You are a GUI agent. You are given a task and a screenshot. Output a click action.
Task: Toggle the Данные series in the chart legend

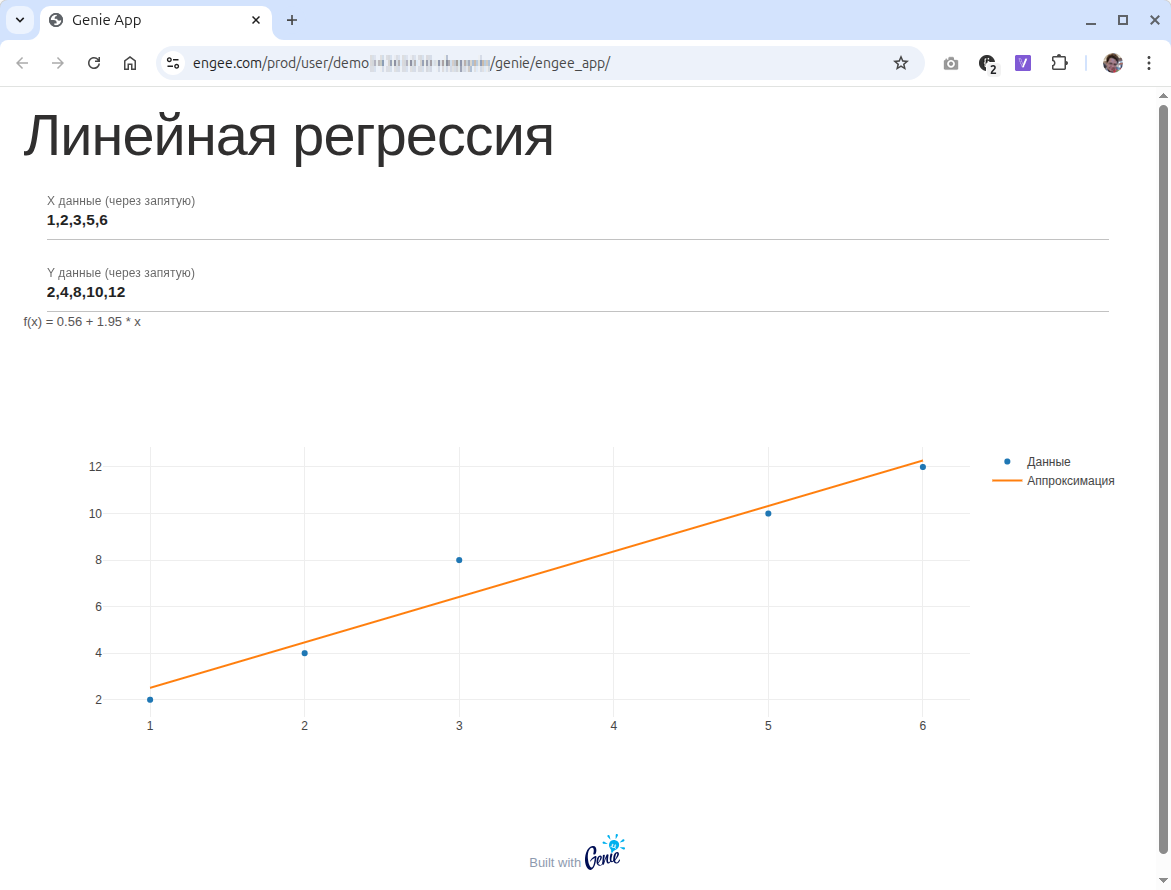(1048, 461)
